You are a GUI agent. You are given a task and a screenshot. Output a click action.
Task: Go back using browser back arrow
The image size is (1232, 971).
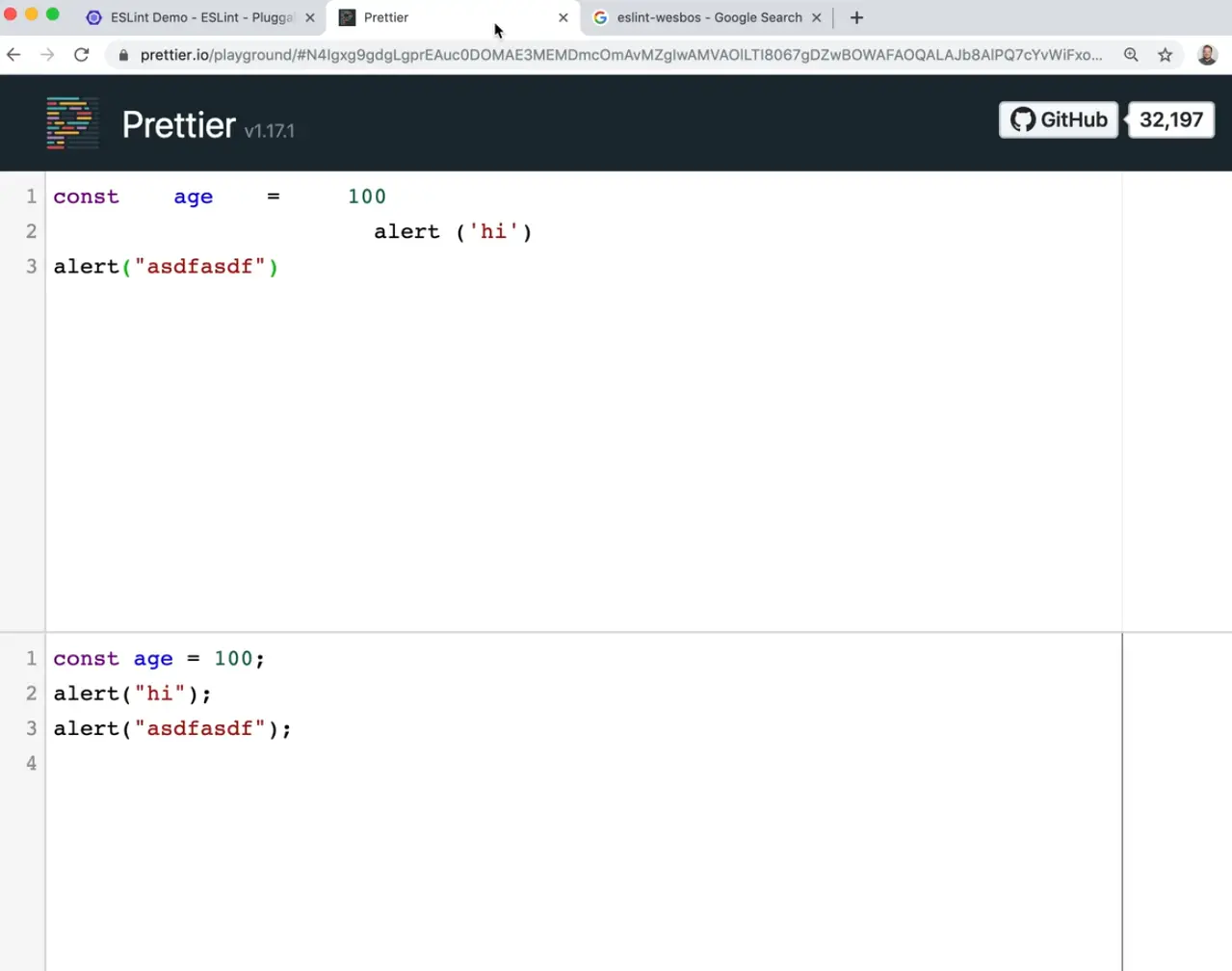tap(13, 55)
